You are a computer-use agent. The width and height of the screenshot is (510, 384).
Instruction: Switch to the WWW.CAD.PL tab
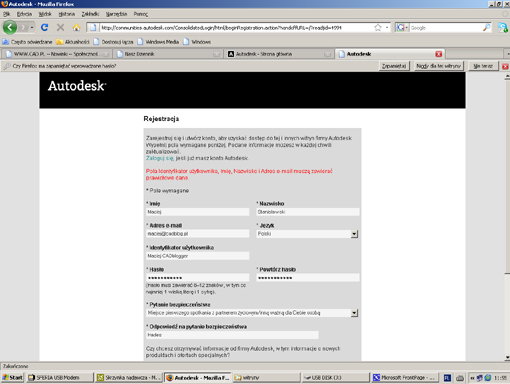(56, 54)
